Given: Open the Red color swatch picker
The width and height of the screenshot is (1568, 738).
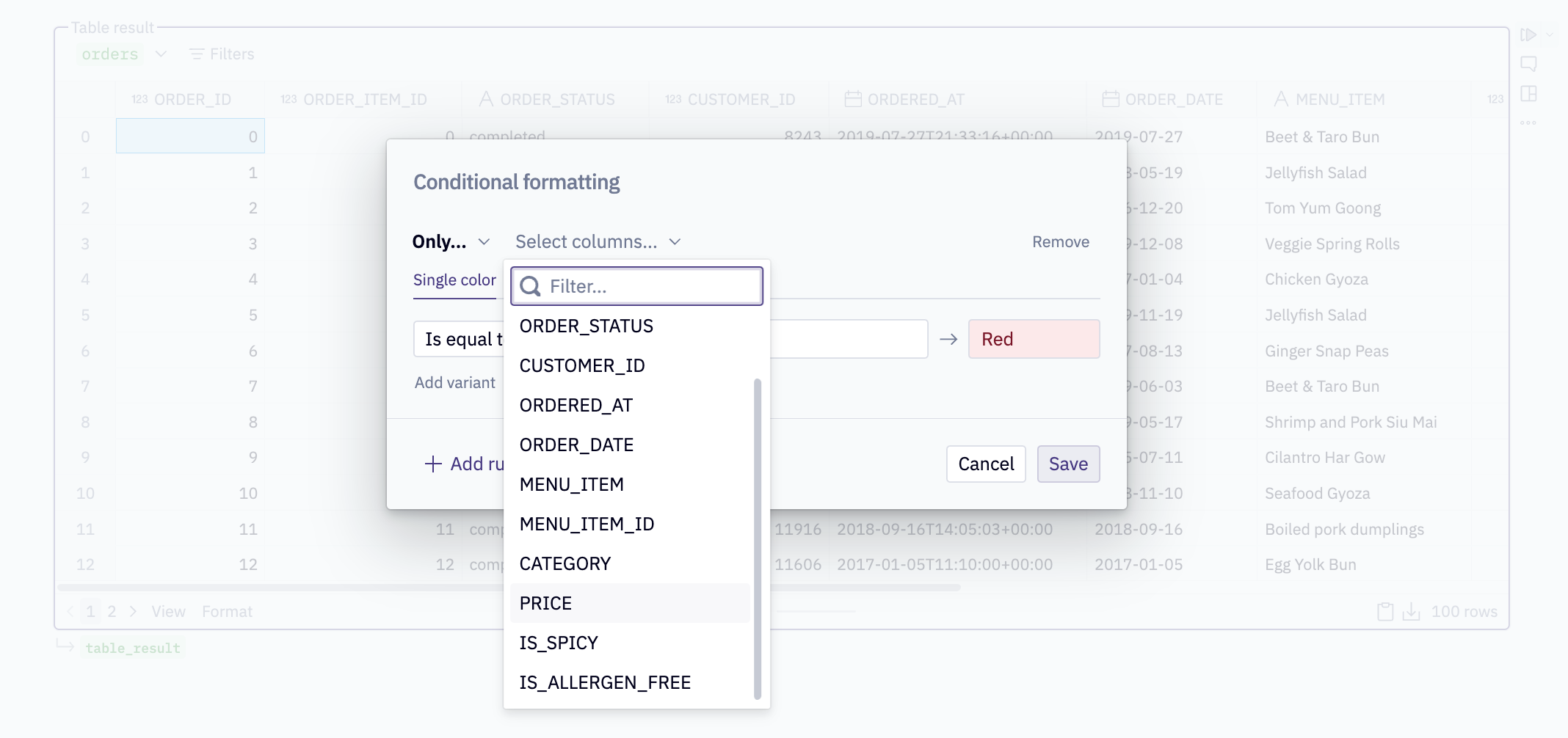Looking at the screenshot, I should click(x=1034, y=339).
